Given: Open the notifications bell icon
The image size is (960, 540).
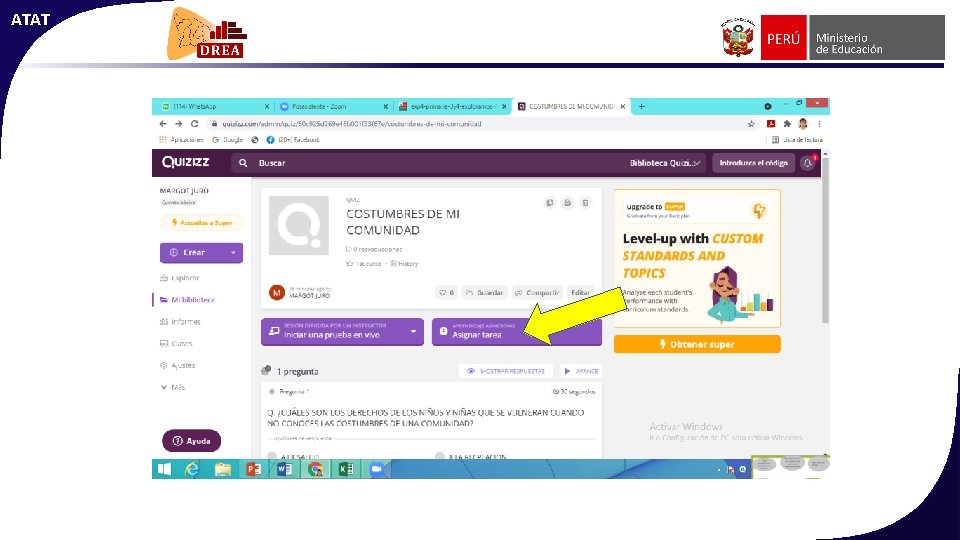Looking at the screenshot, I should tap(808, 163).
